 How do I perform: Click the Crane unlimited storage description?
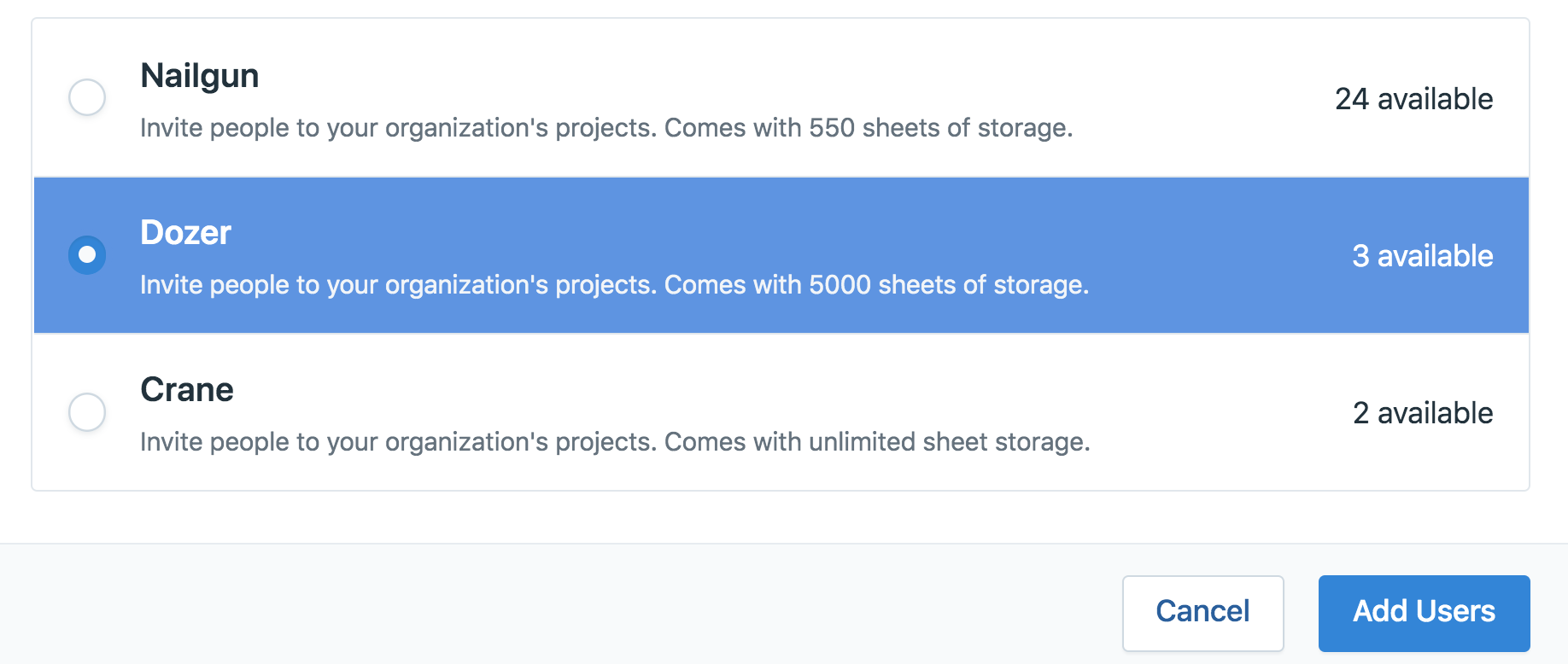[x=615, y=441]
